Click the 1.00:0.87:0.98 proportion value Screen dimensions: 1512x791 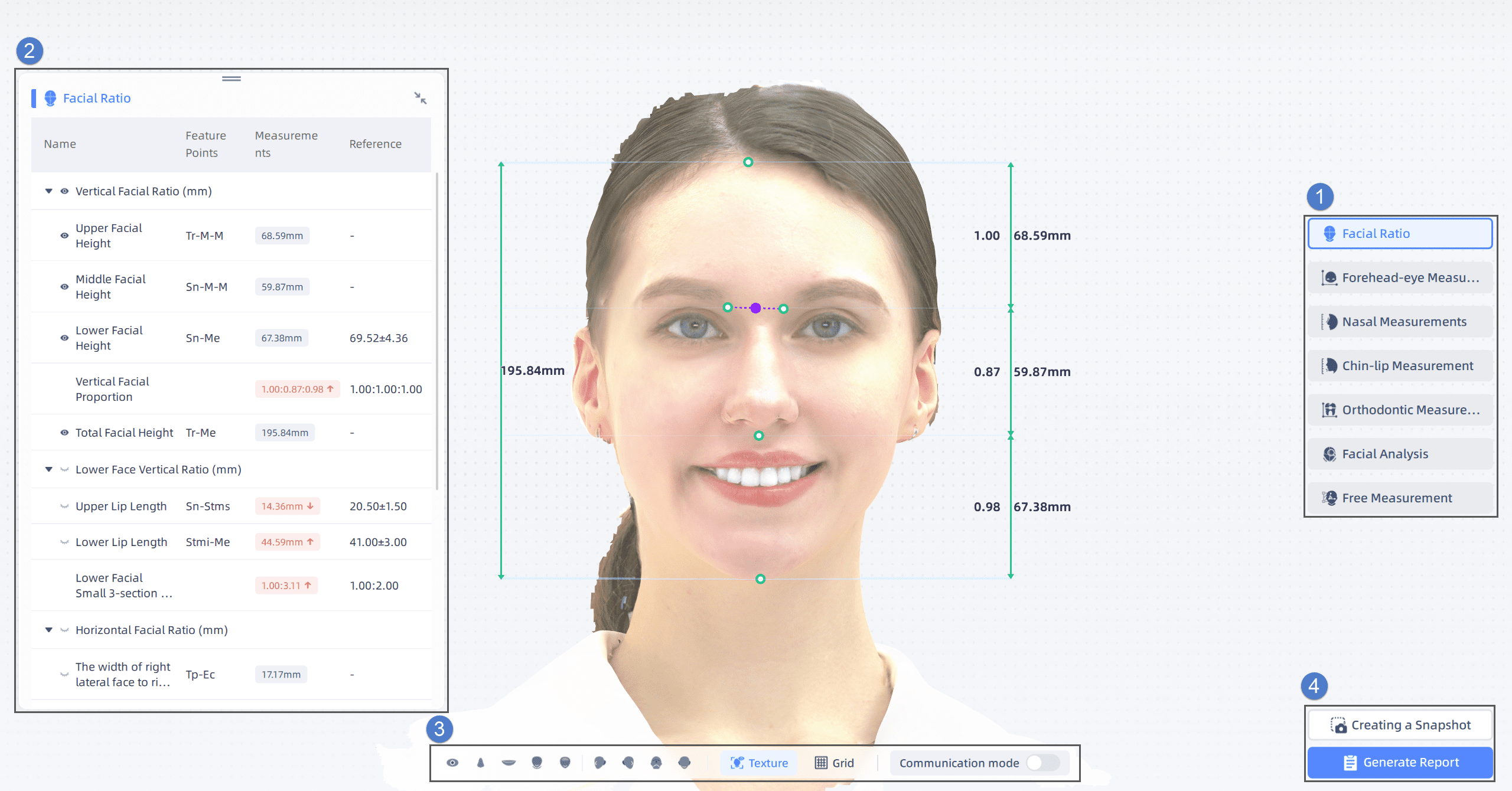pos(298,390)
